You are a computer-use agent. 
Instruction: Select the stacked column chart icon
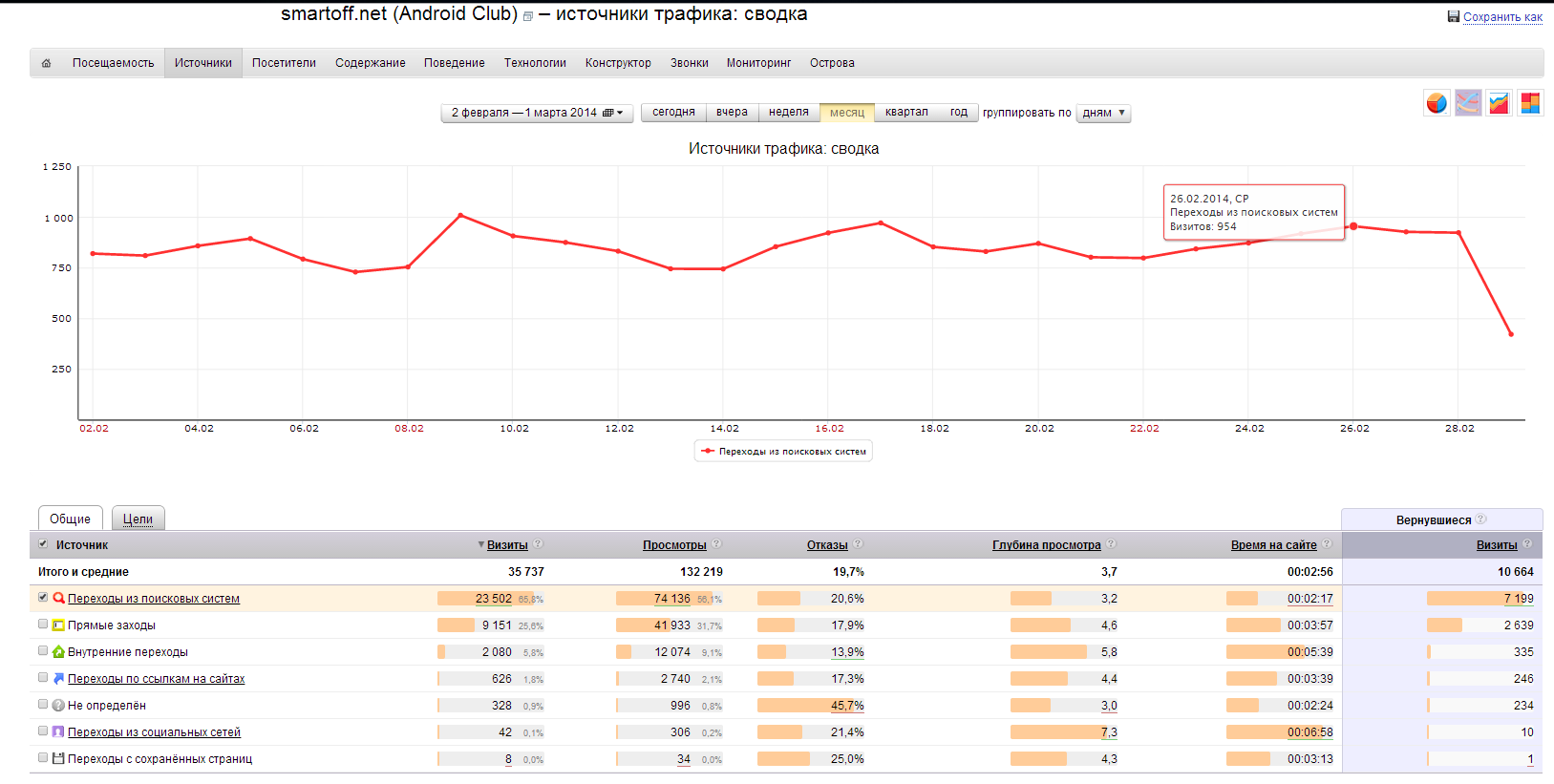tap(1530, 103)
